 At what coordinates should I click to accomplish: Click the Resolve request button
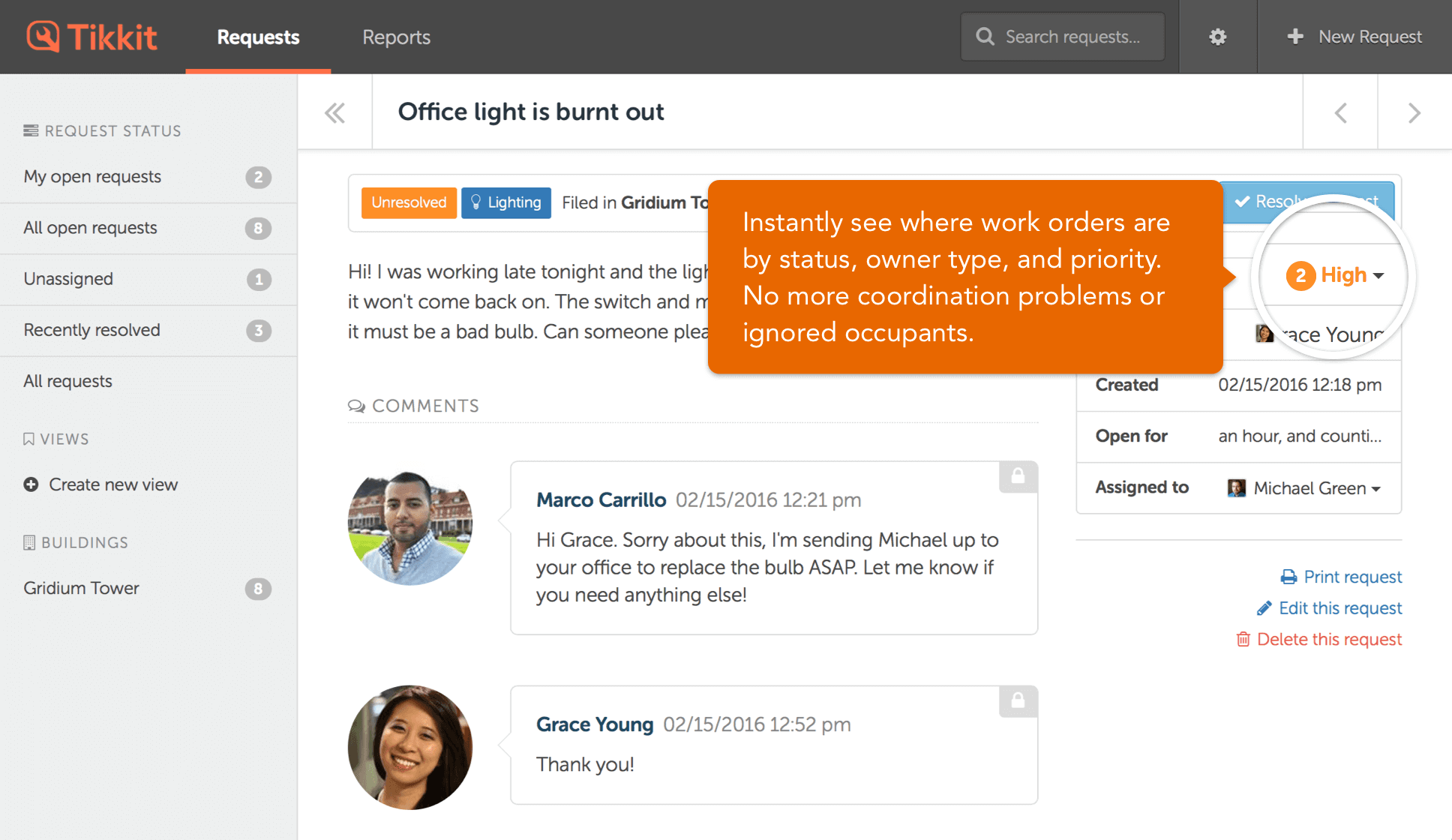[x=1308, y=202]
